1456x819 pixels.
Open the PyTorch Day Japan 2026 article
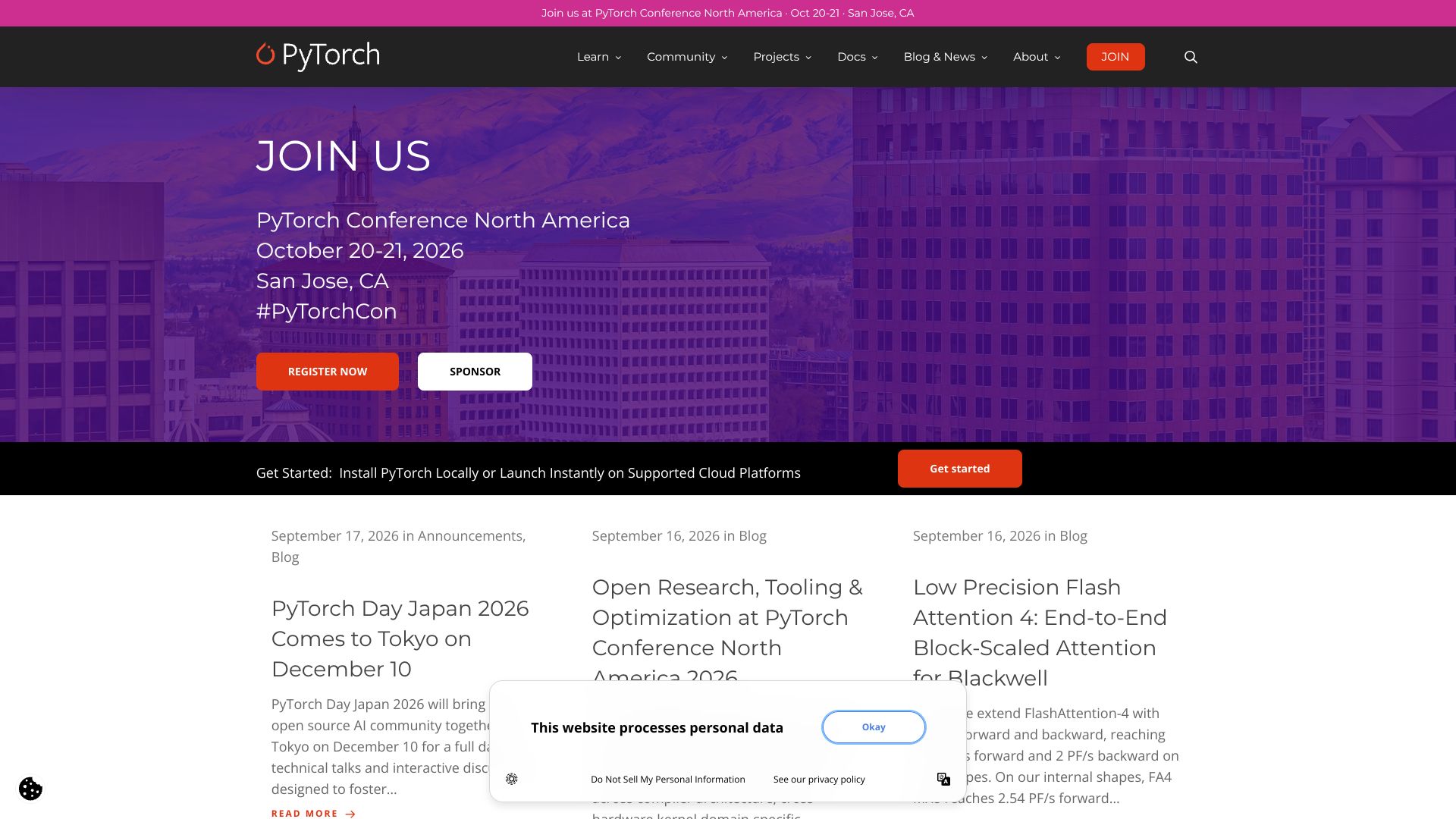click(x=400, y=639)
